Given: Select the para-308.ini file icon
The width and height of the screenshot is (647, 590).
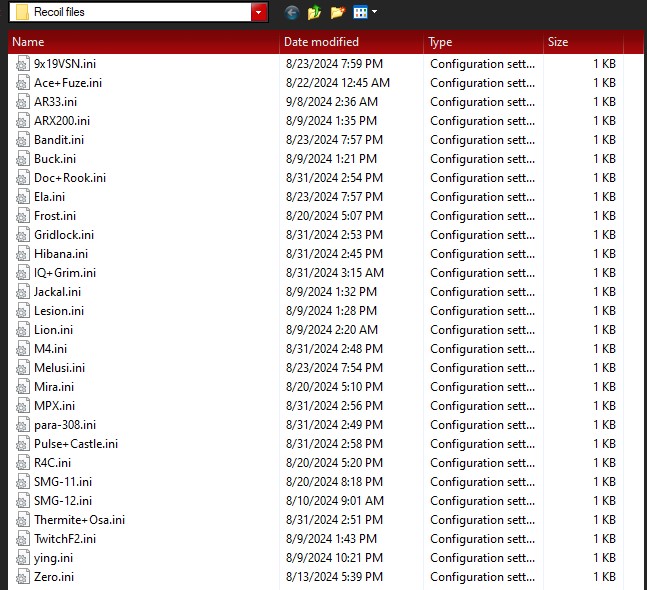Looking at the screenshot, I should (23, 424).
